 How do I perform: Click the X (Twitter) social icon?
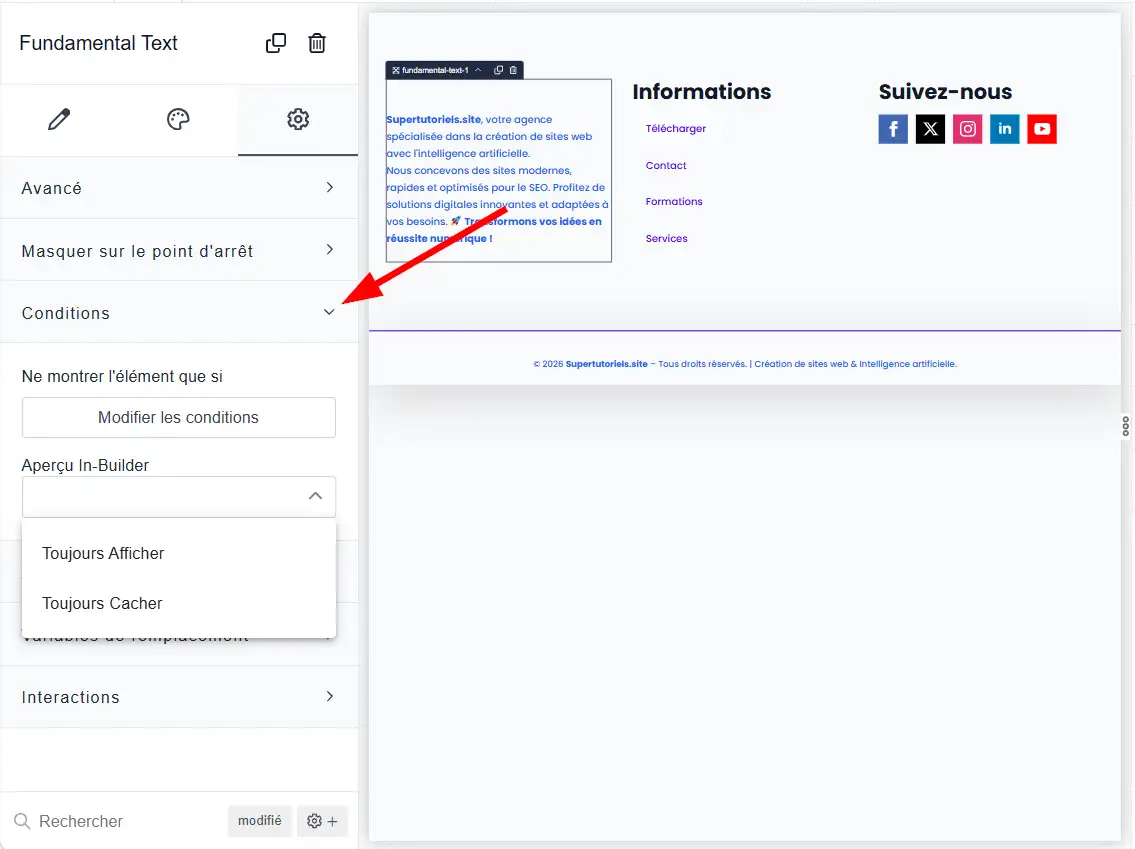[930, 130]
